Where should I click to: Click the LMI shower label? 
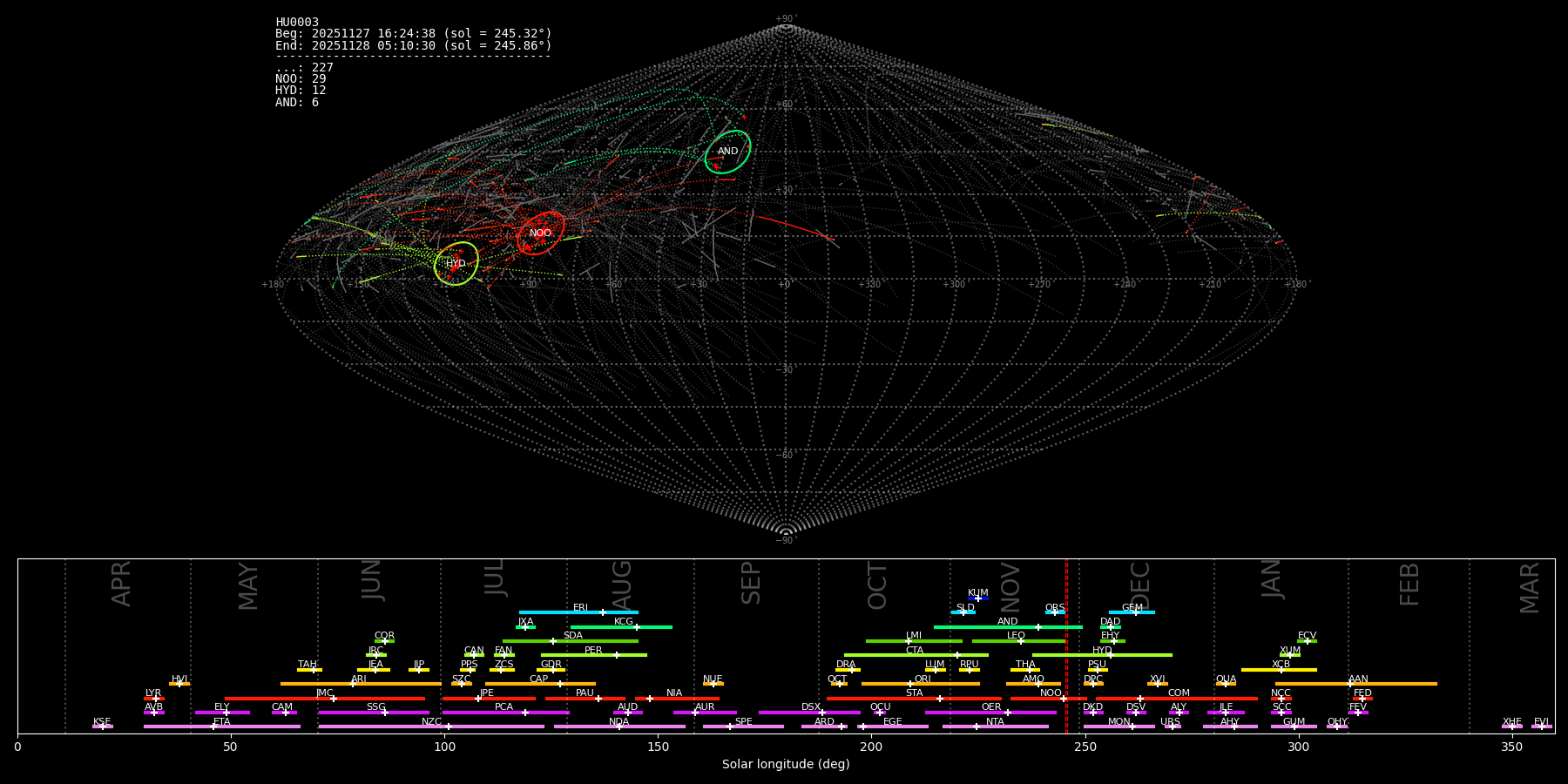point(914,636)
